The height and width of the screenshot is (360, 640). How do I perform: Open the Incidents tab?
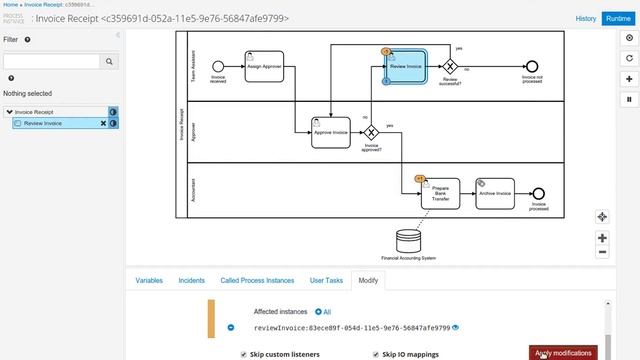(x=191, y=280)
